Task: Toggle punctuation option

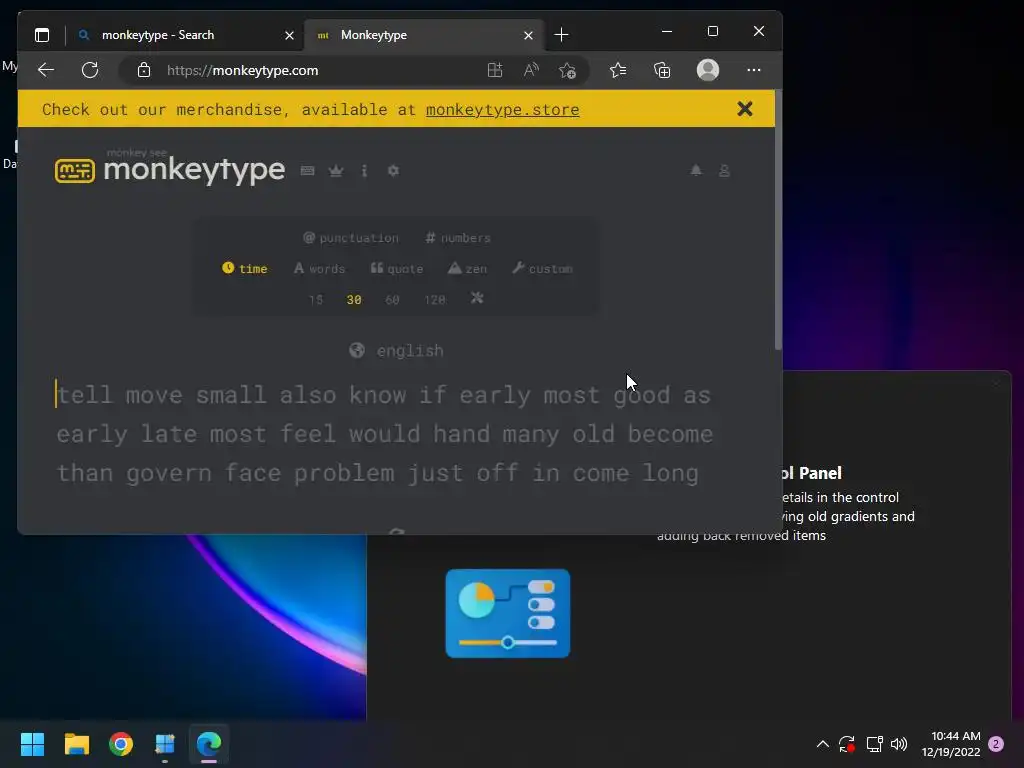Action: point(351,238)
